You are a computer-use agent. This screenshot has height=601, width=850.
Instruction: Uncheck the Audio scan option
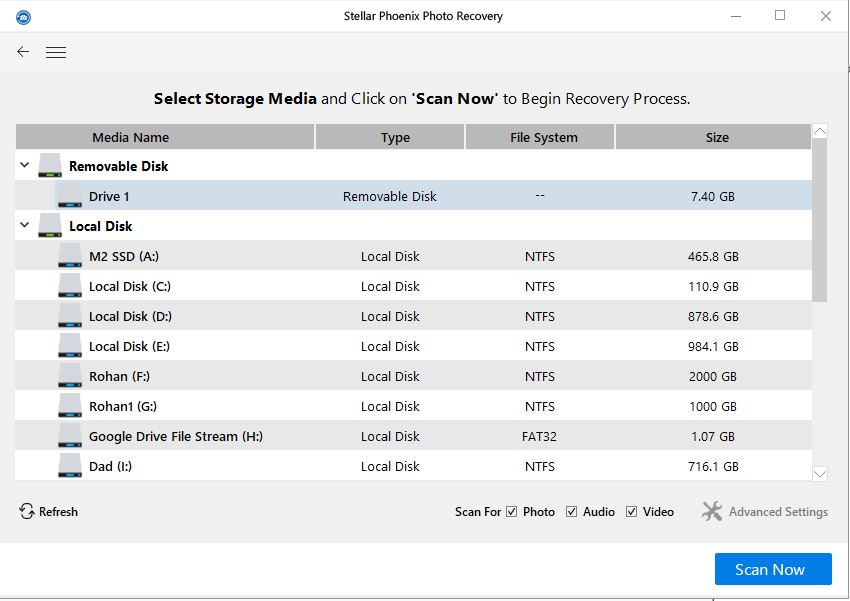pyautogui.click(x=572, y=512)
